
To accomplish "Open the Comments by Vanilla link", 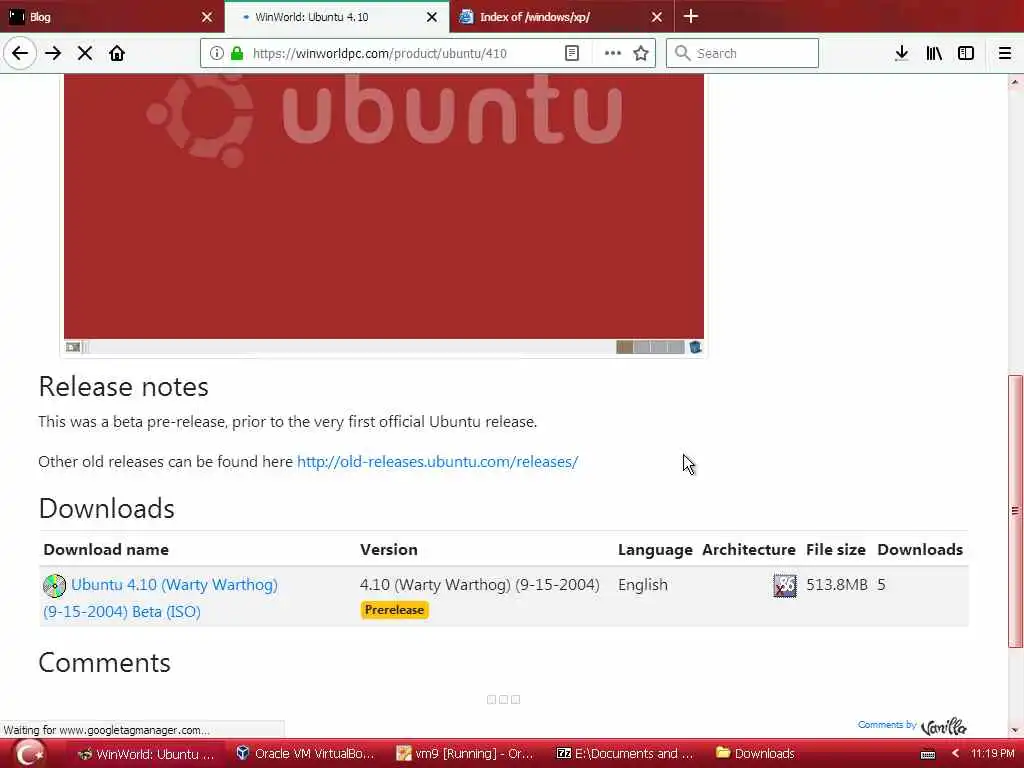I will point(912,726).
